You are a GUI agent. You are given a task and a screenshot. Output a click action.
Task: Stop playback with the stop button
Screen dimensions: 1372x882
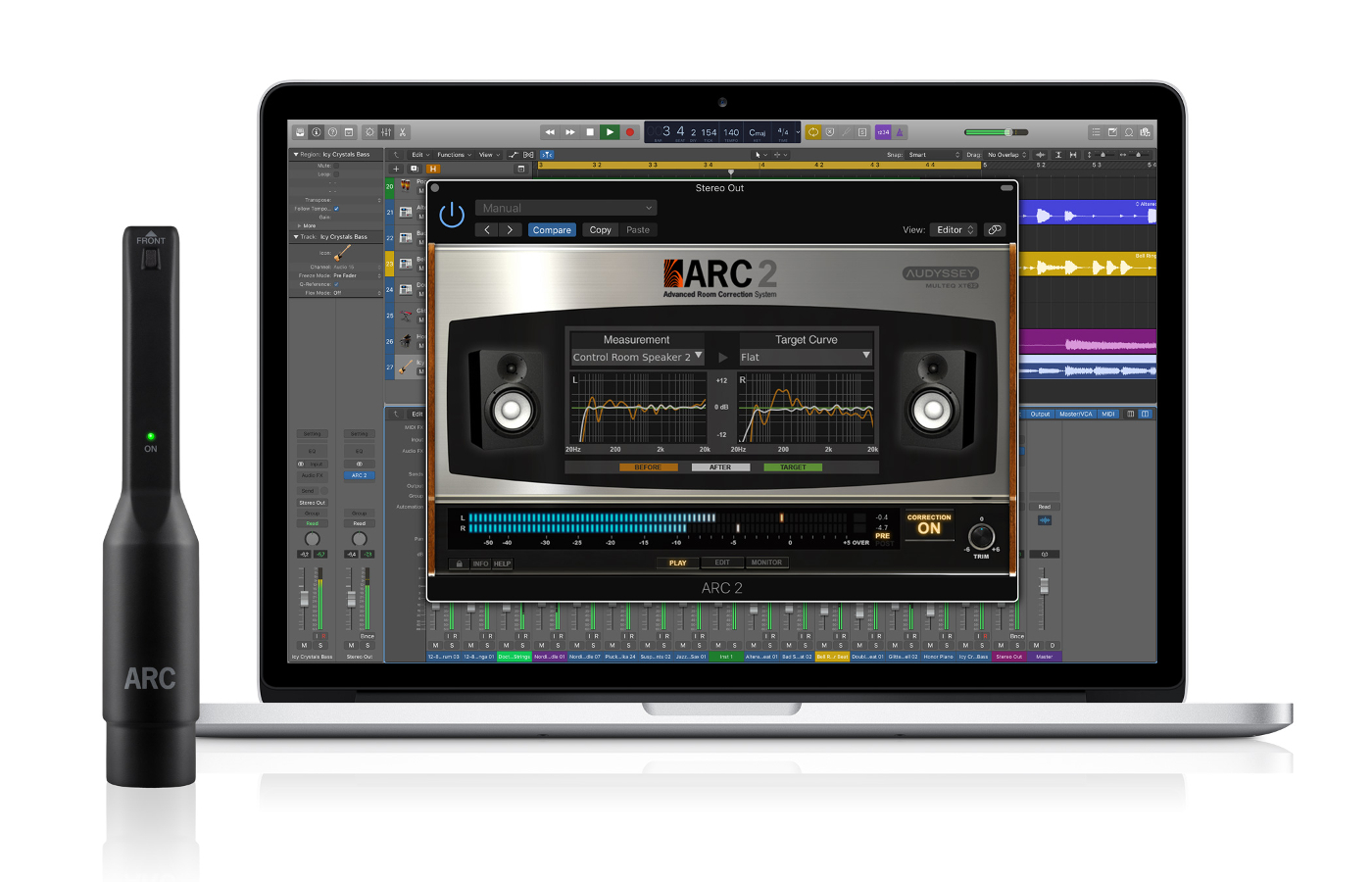coord(589,132)
